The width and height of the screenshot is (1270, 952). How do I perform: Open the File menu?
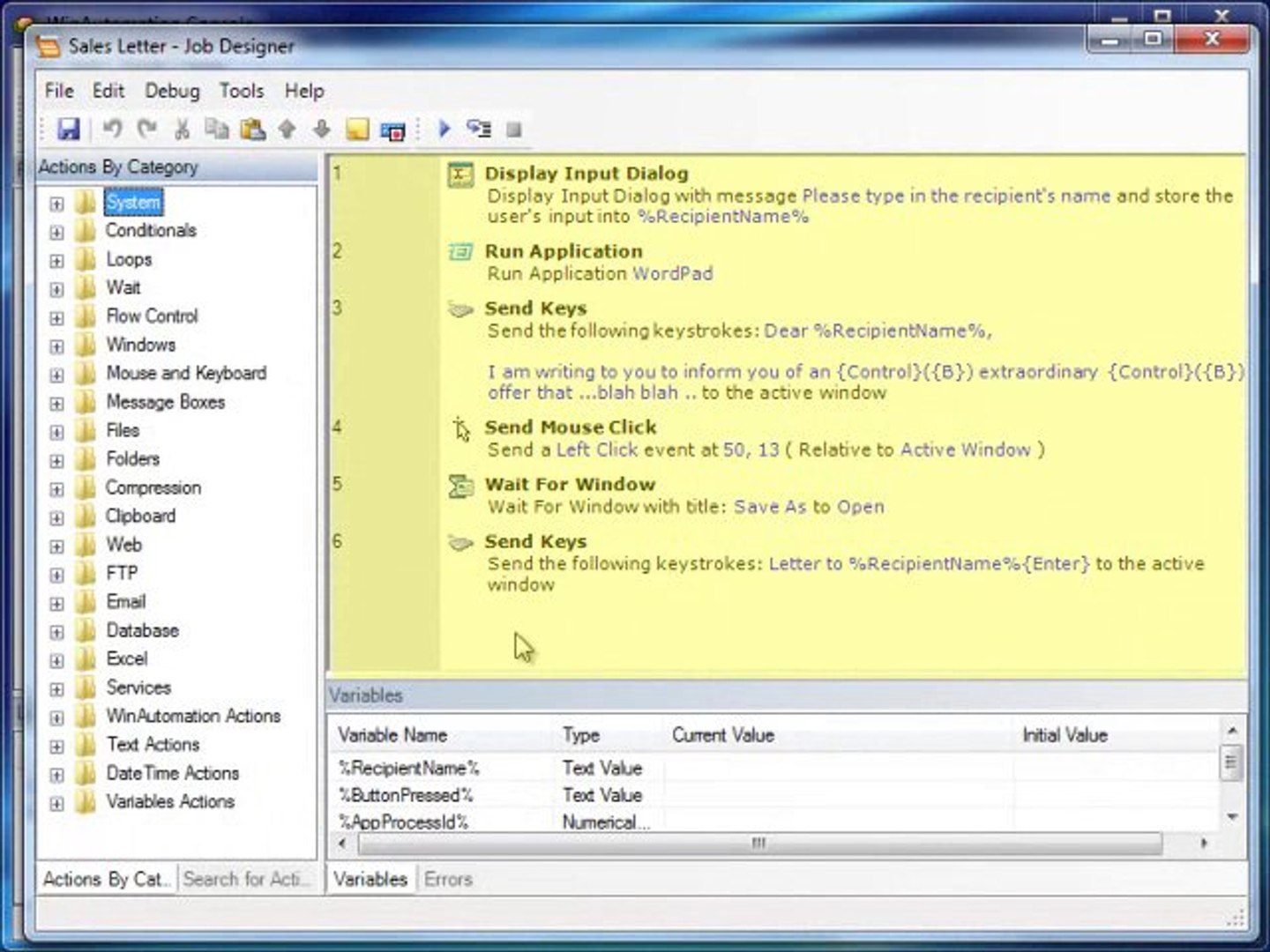[59, 91]
